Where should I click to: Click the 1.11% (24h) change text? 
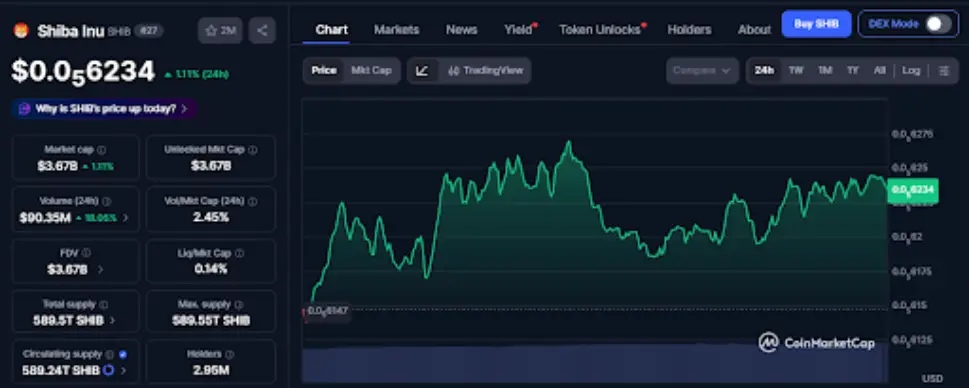[x=196, y=74]
